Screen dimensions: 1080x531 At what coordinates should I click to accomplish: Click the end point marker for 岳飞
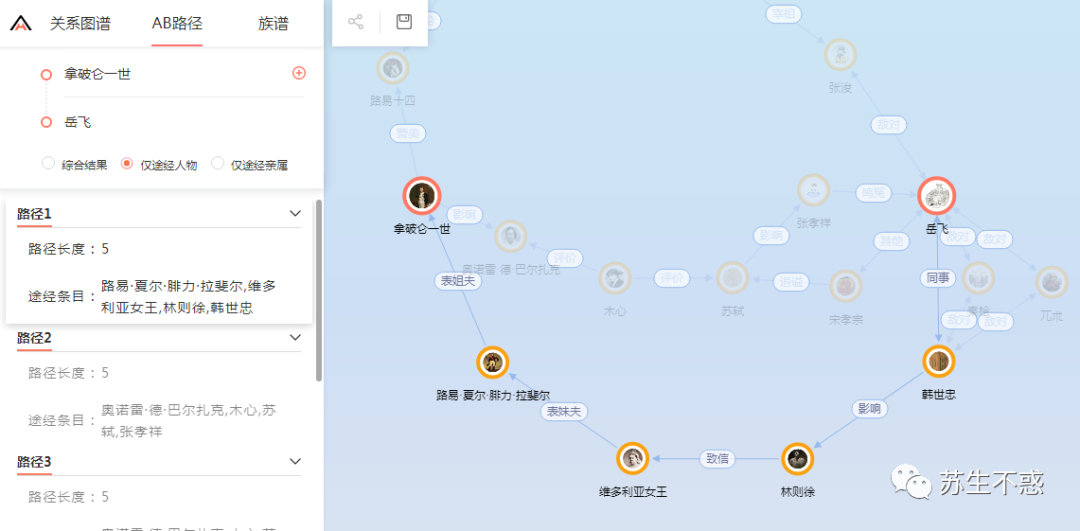[46, 122]
